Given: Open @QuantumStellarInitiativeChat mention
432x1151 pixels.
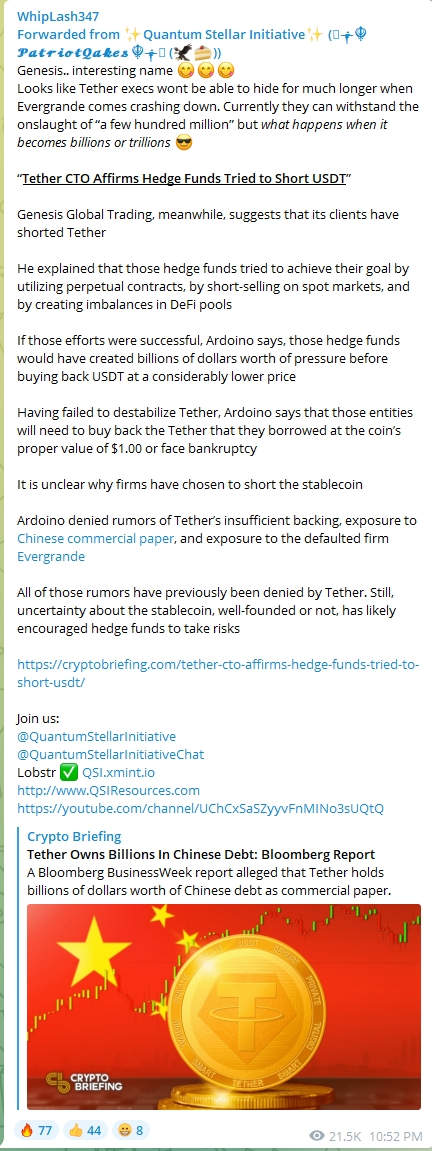Looking at the screenshot, I should pos(110,754).
